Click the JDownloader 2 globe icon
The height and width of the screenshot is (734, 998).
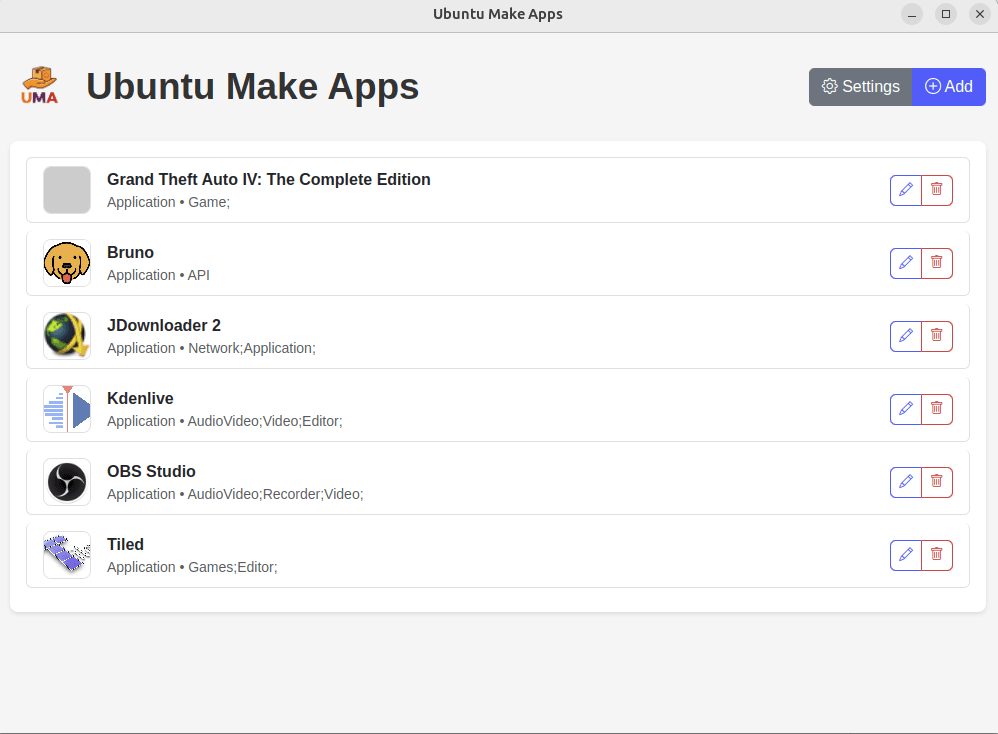[x=66, y=335]
